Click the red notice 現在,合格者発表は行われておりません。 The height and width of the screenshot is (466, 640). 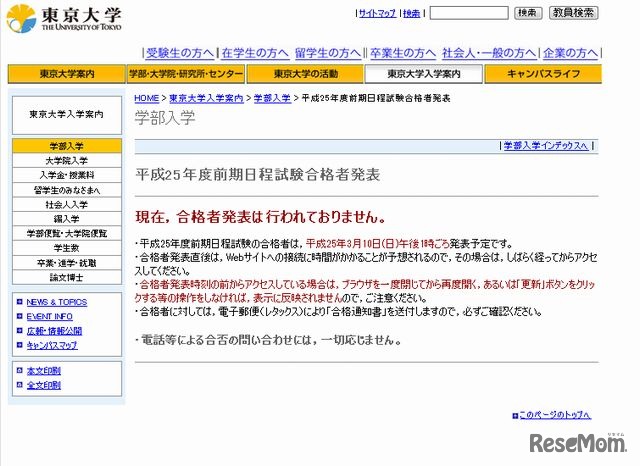click(x=261, y=217)
